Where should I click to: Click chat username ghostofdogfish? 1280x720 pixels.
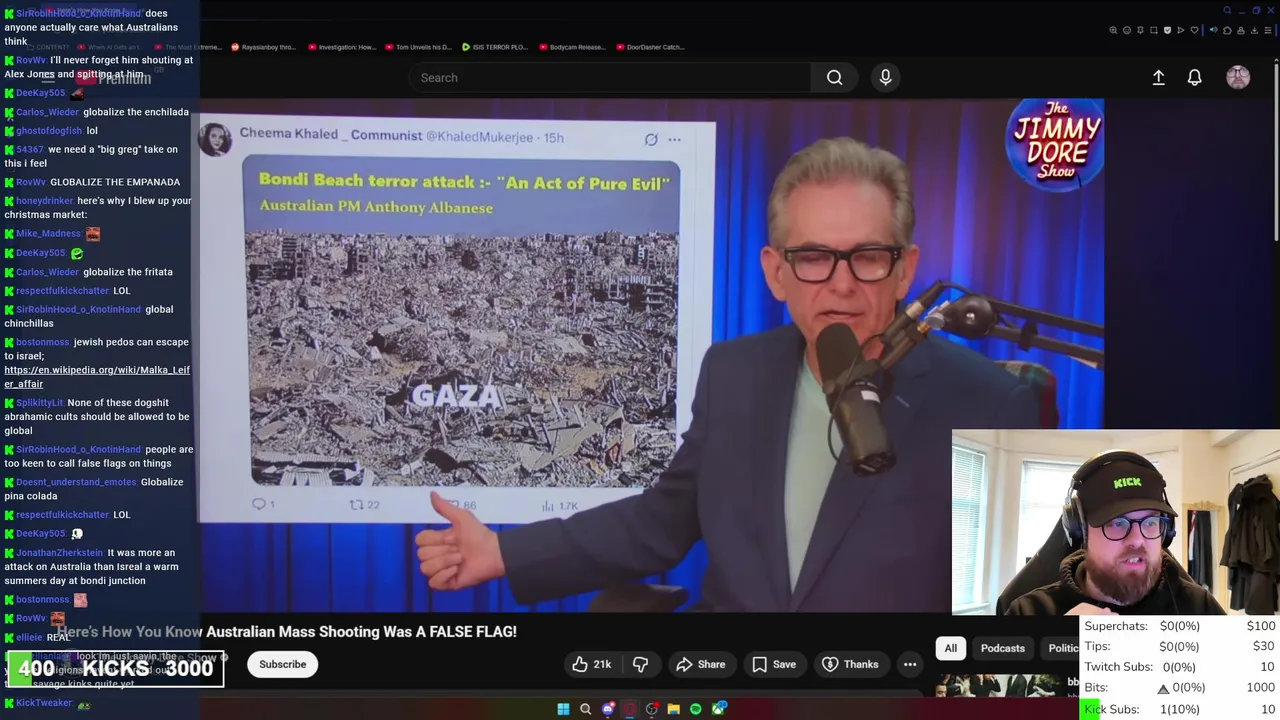(49, 131)
